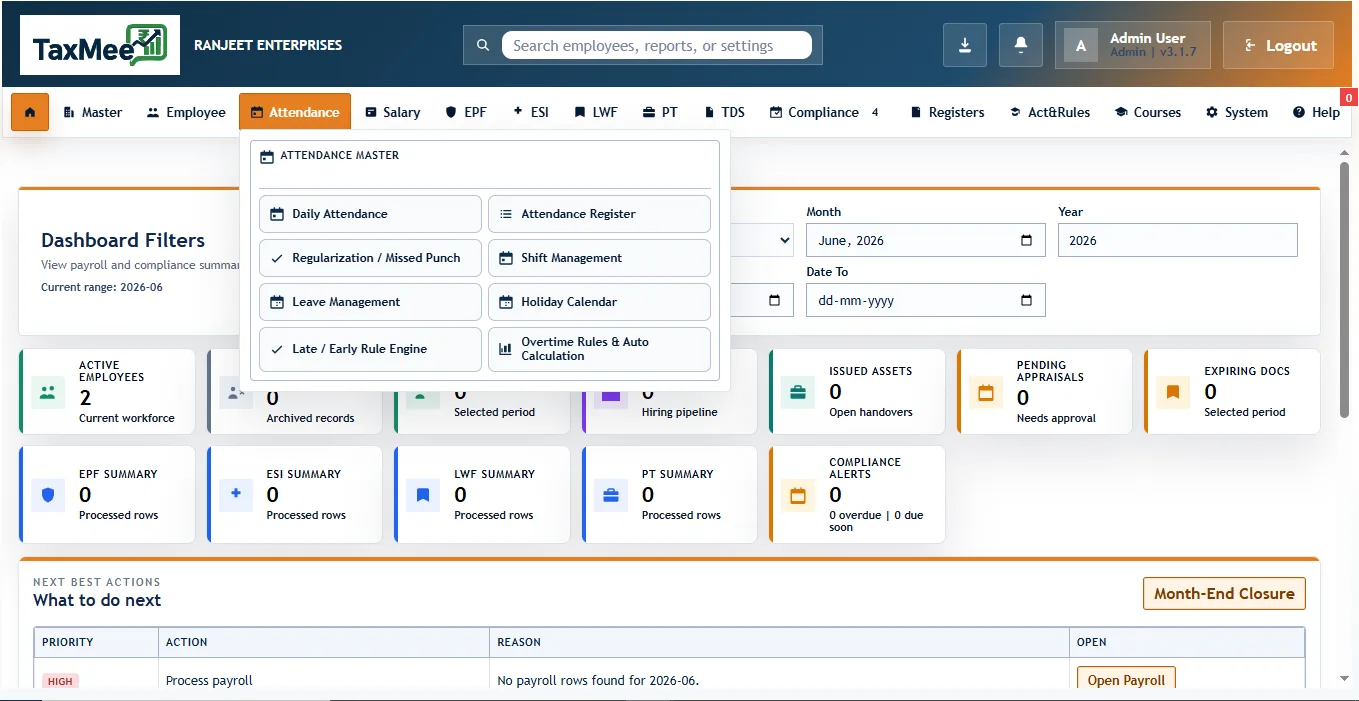Click 'Current range: 2026-06' text
Screen dimensions: 1359x701
[x=102, y=287]
